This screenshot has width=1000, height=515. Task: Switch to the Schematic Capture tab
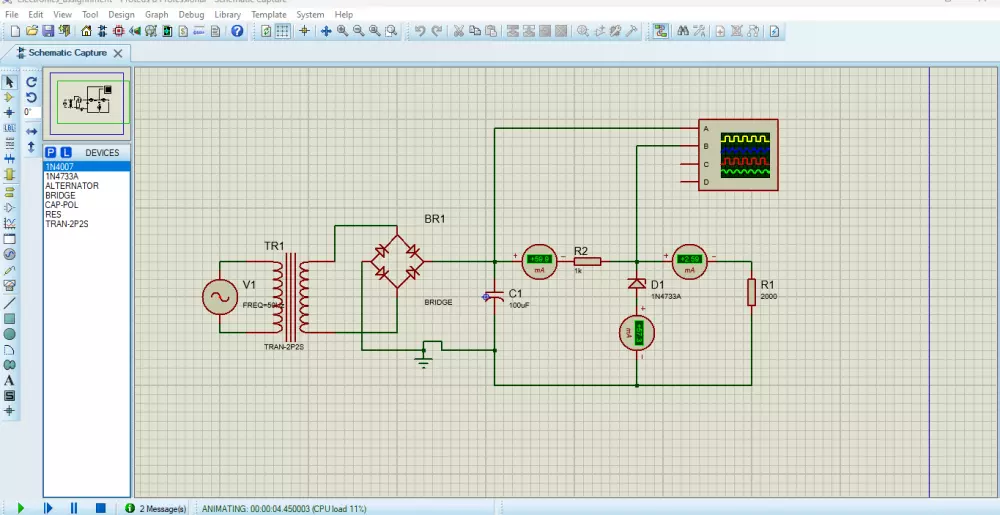pos(65,53)
